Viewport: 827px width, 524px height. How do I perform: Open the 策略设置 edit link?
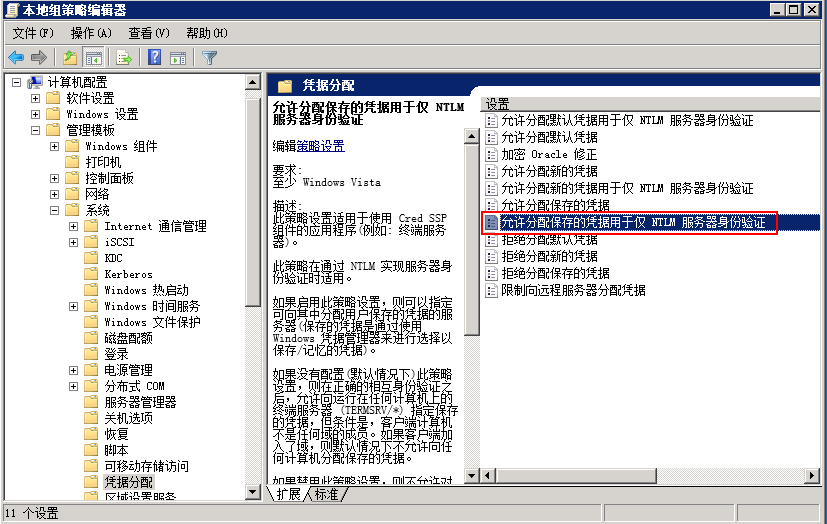(321, 146)
